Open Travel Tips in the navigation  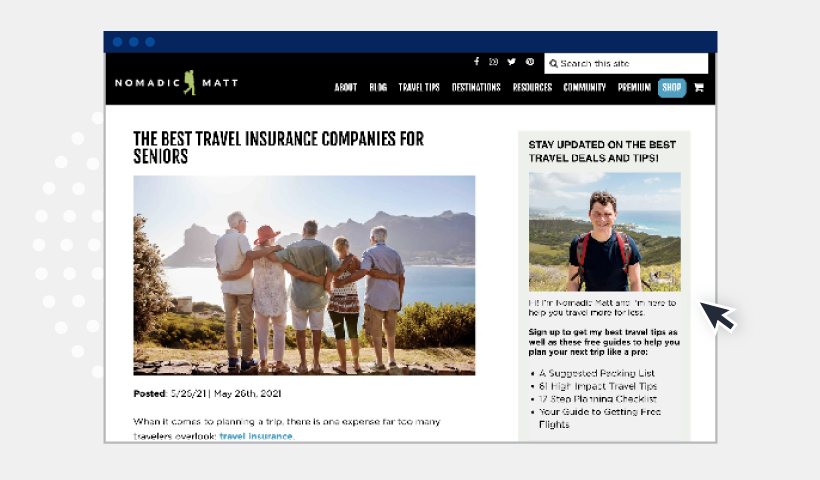(419, 87)
